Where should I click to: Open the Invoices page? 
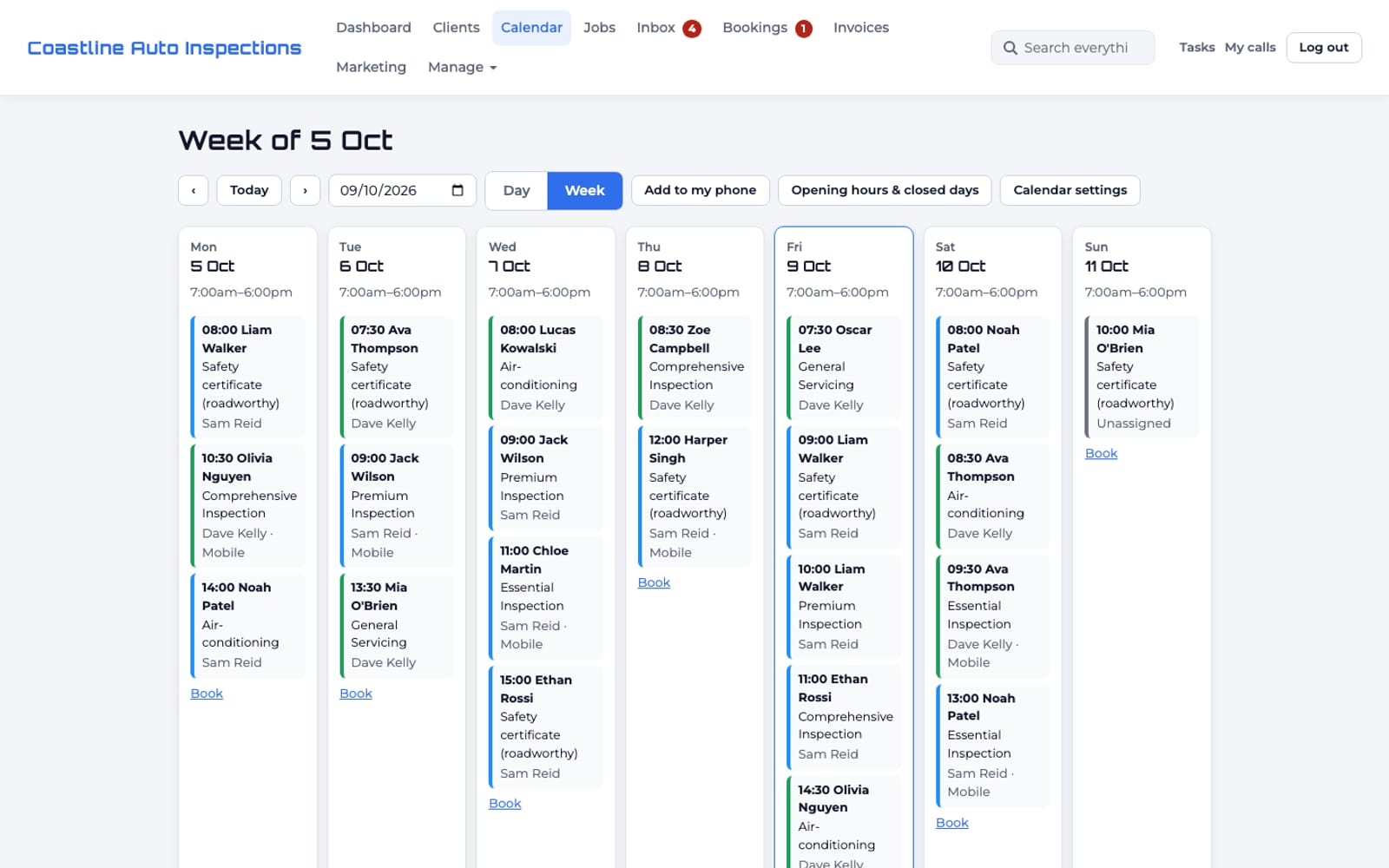pos(861,28)
